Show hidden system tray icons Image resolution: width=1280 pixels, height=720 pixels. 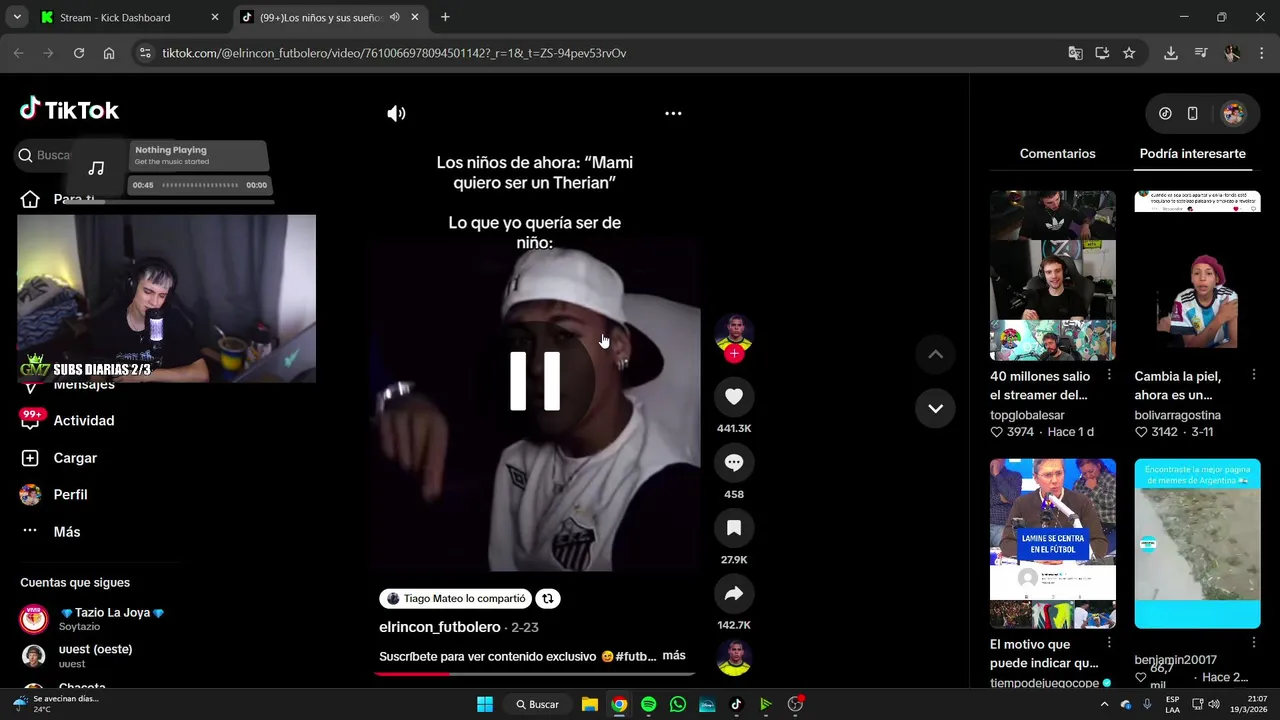click(x=1104, y=704)
